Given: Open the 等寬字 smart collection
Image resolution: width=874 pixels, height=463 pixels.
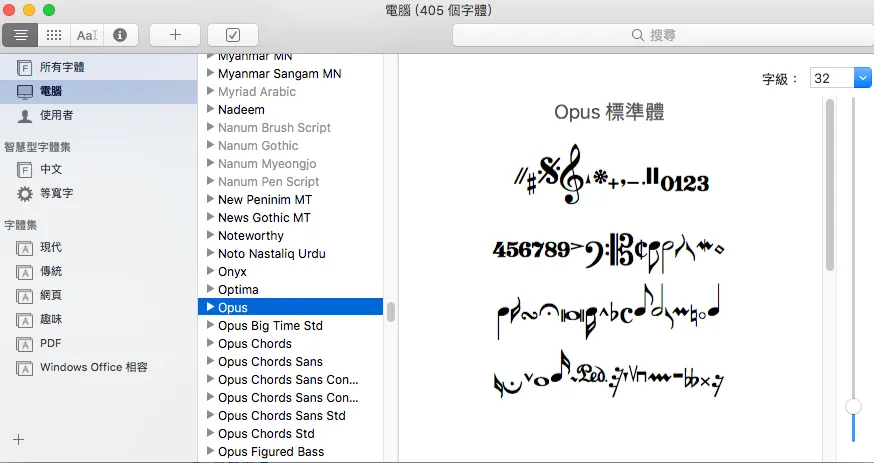Looking at the screenshot, I should (x=98, y=193).
